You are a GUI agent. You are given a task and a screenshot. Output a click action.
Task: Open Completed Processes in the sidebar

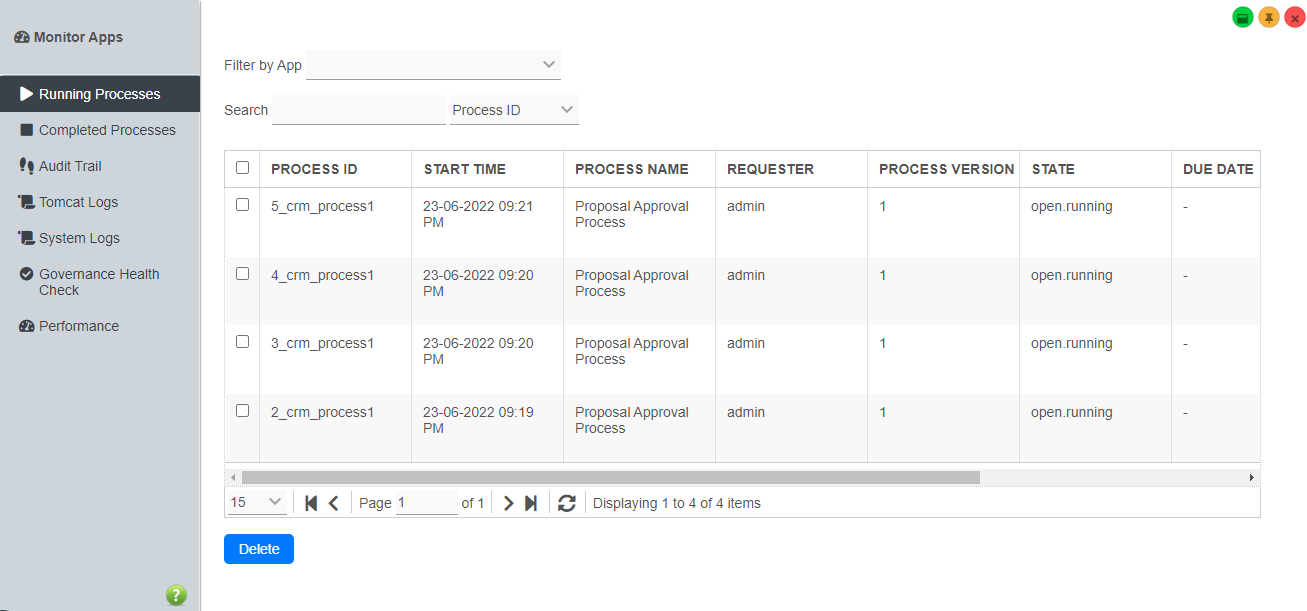107,130
